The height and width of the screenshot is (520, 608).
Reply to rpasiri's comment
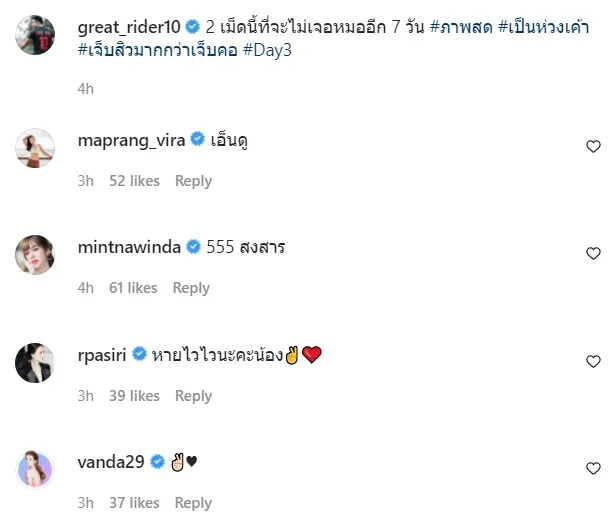pyautogui.click(x=193, y=396)
